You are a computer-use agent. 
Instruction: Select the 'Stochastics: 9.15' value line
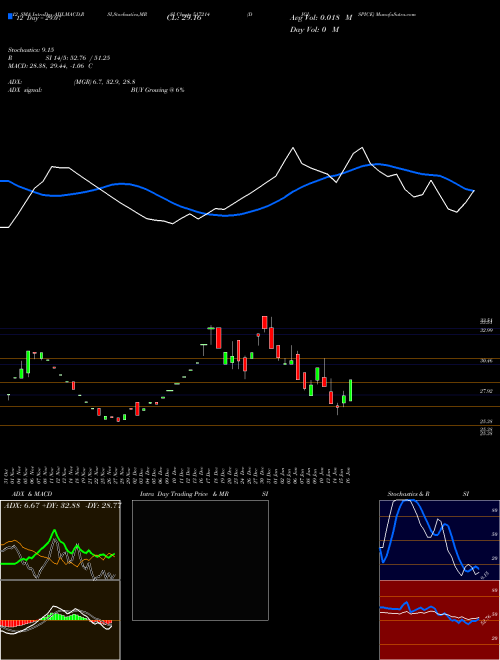(x=31, y=50)
